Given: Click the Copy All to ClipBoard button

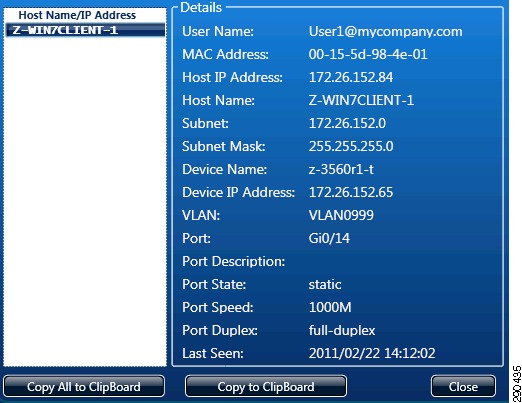Looking at the screenshot, I should 84,387.
